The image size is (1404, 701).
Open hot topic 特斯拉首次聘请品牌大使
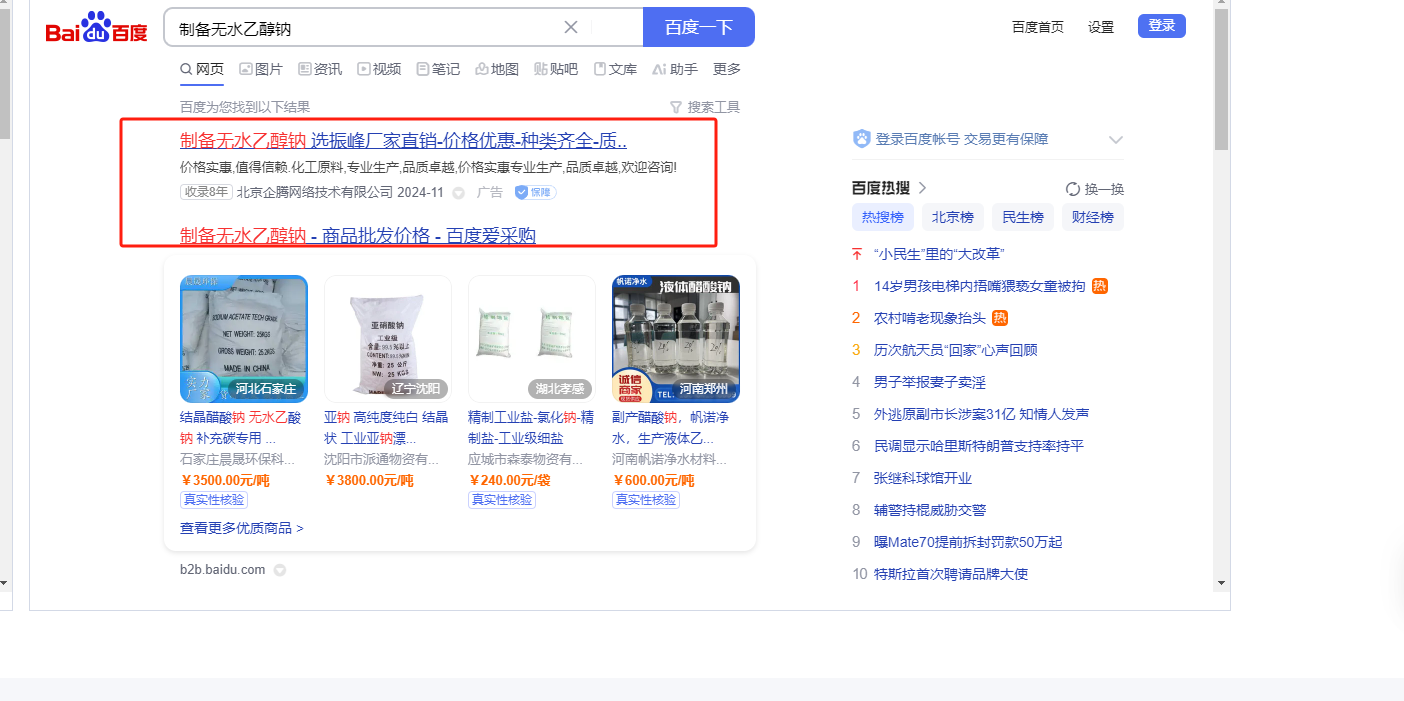coord(951,574)
